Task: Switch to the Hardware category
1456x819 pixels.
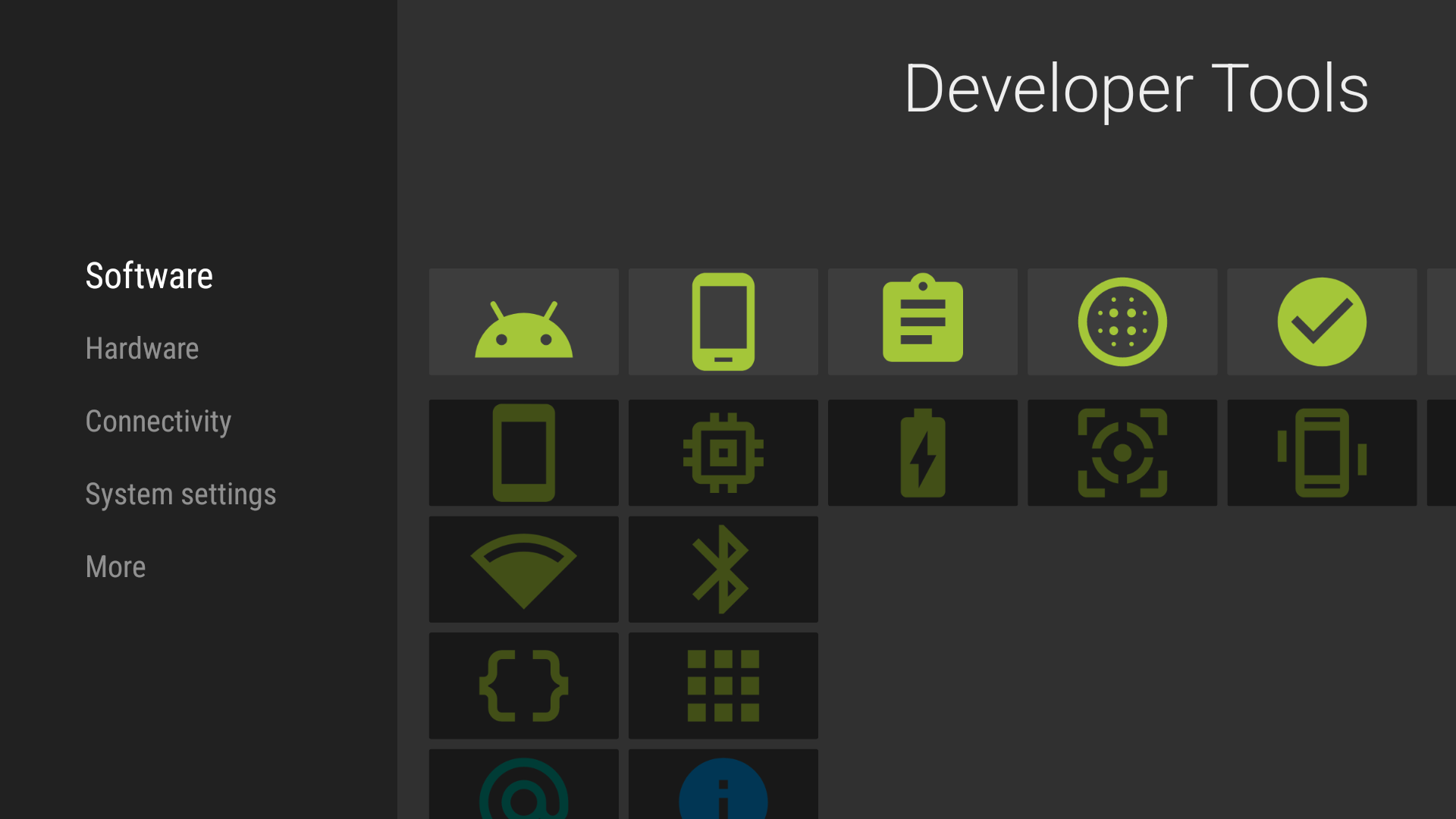Action: tap(142, 349)
